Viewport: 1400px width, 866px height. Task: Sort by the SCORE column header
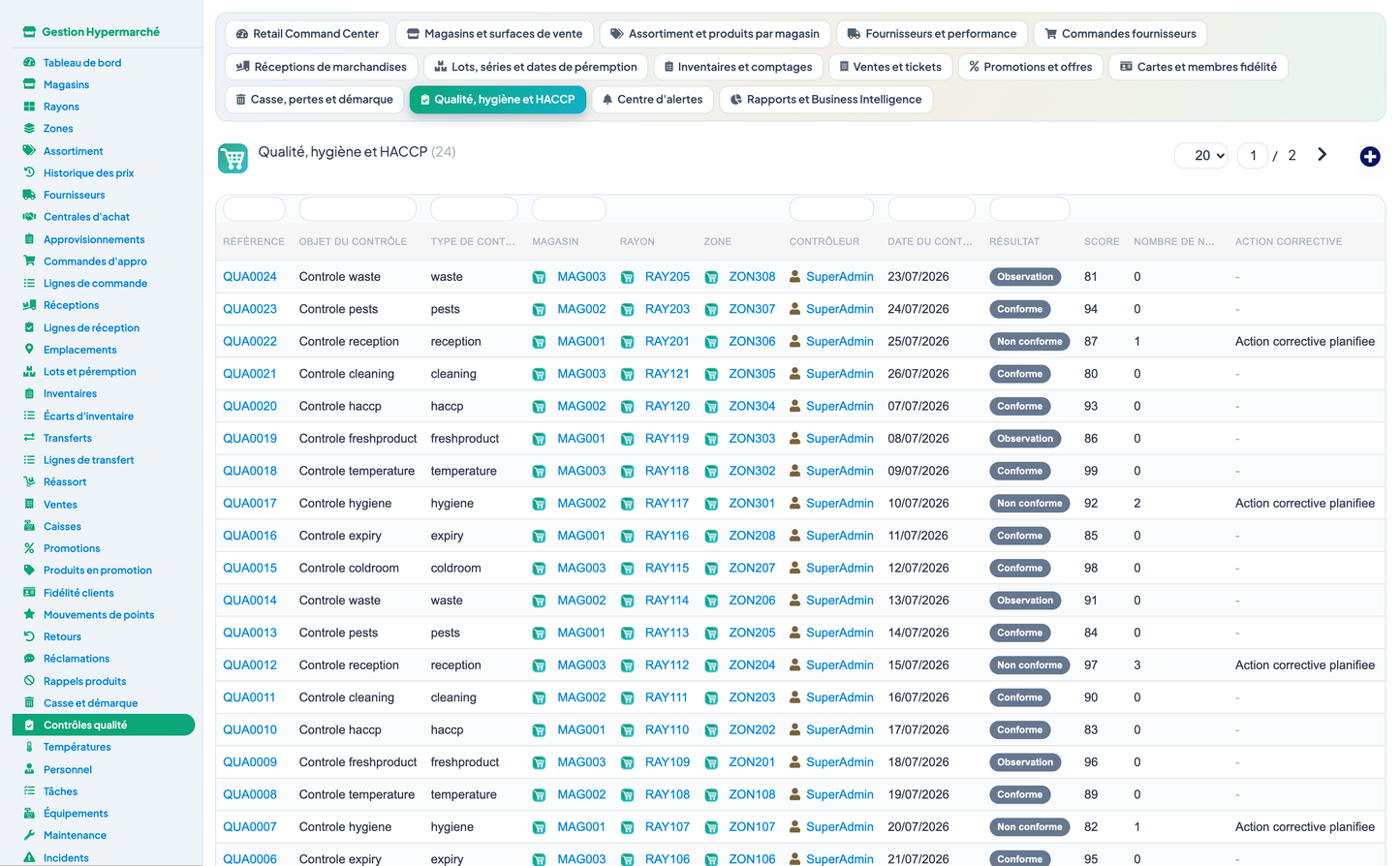coord(1102,242)
